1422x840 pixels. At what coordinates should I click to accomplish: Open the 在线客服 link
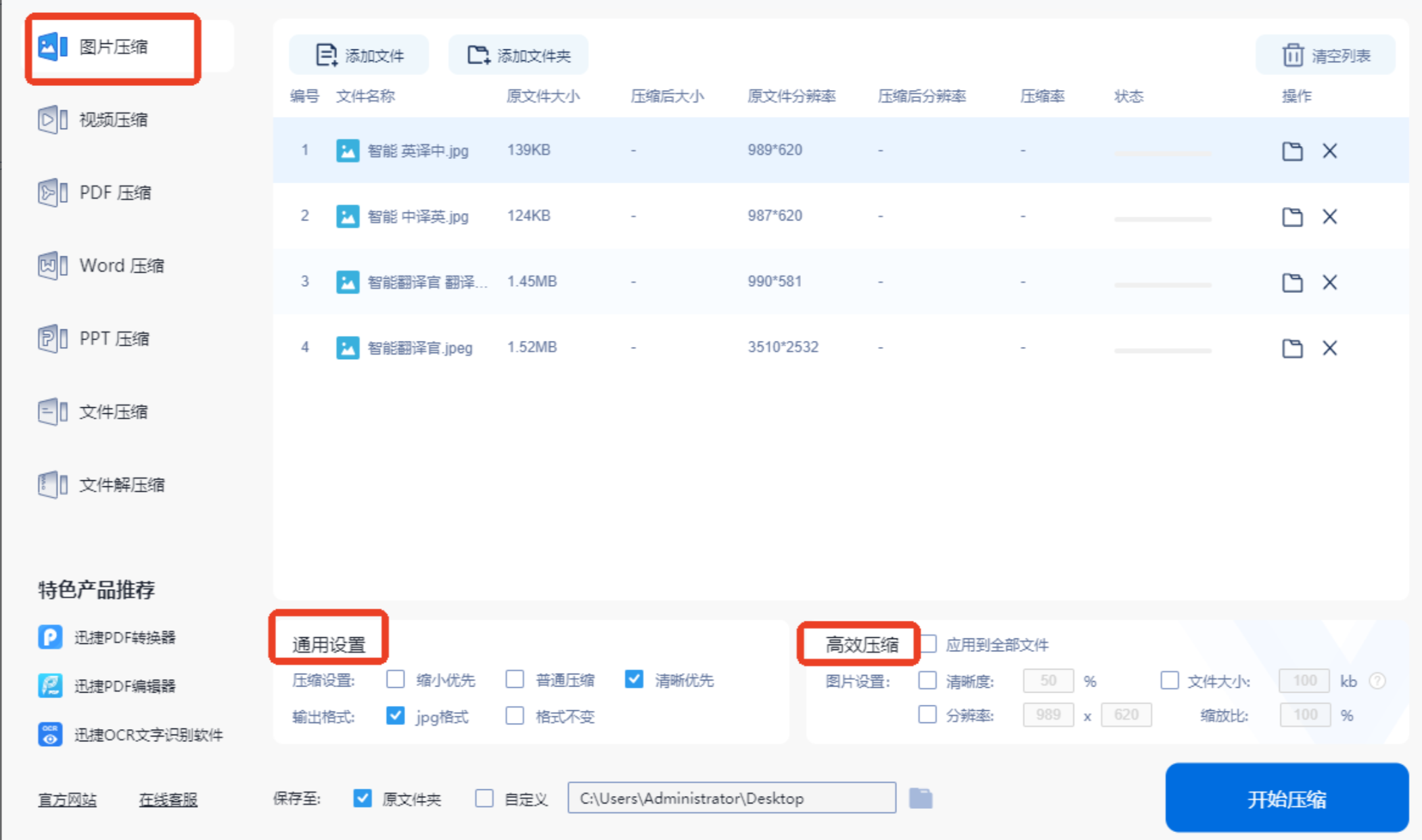(x=168, y=800)
